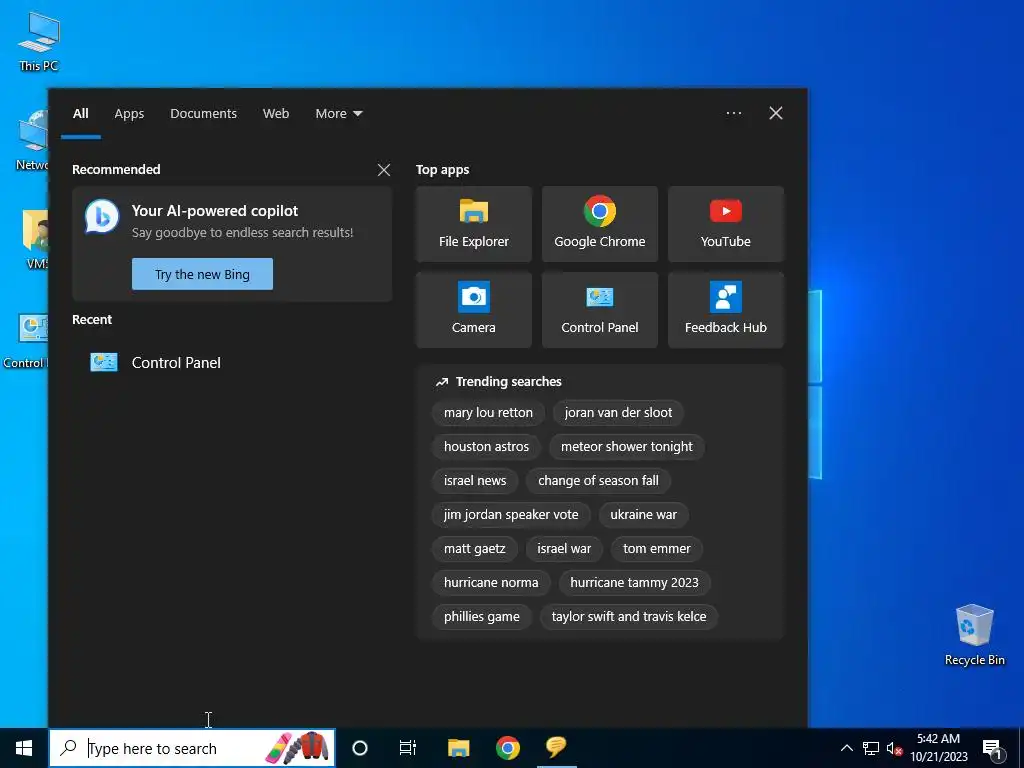This screenshot has width=1024, height=768.
Task: Search trending 'joran van der sloot'
Action: (618, 413)
